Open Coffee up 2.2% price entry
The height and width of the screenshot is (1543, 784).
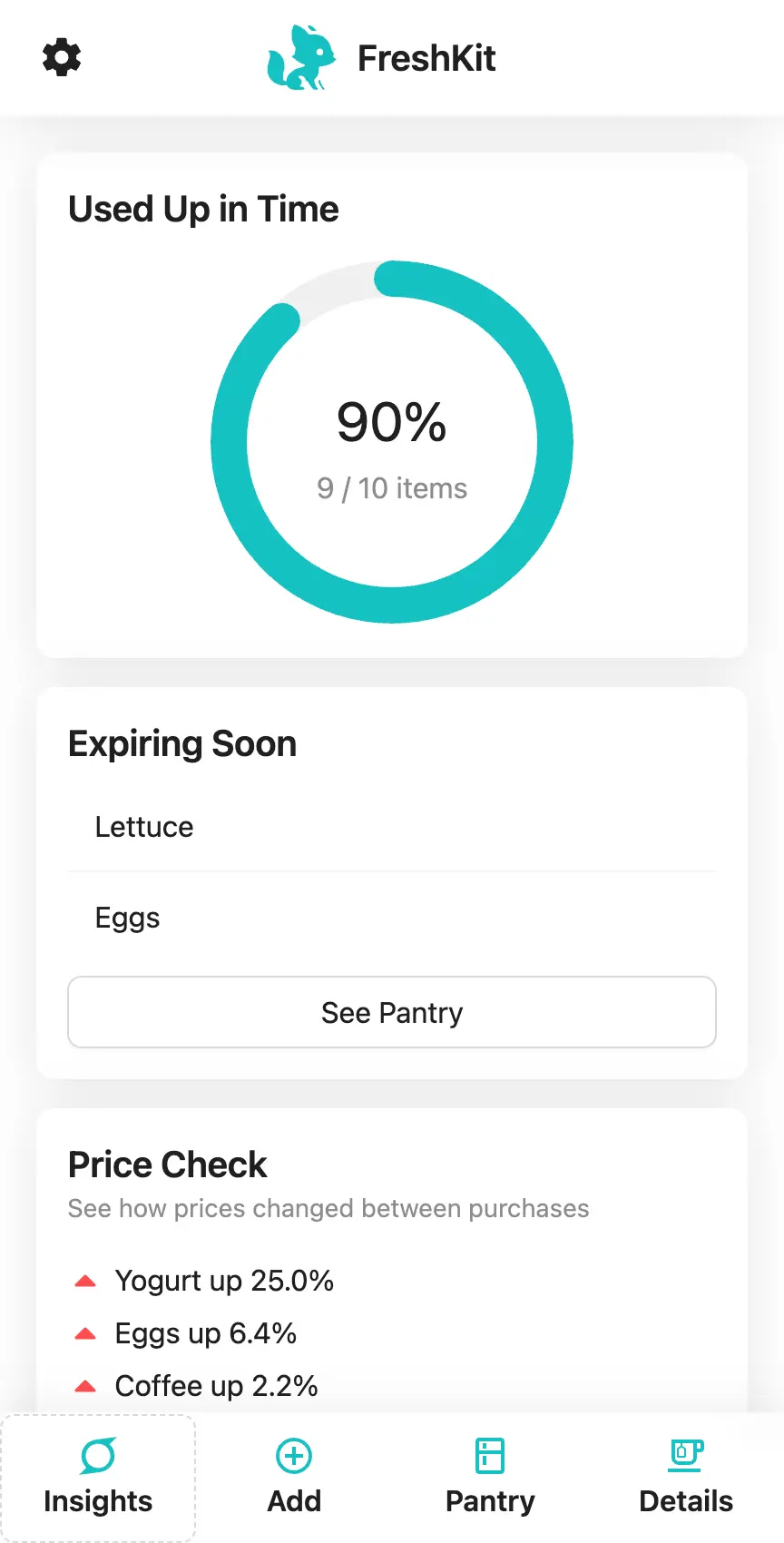coord(216,1386)
